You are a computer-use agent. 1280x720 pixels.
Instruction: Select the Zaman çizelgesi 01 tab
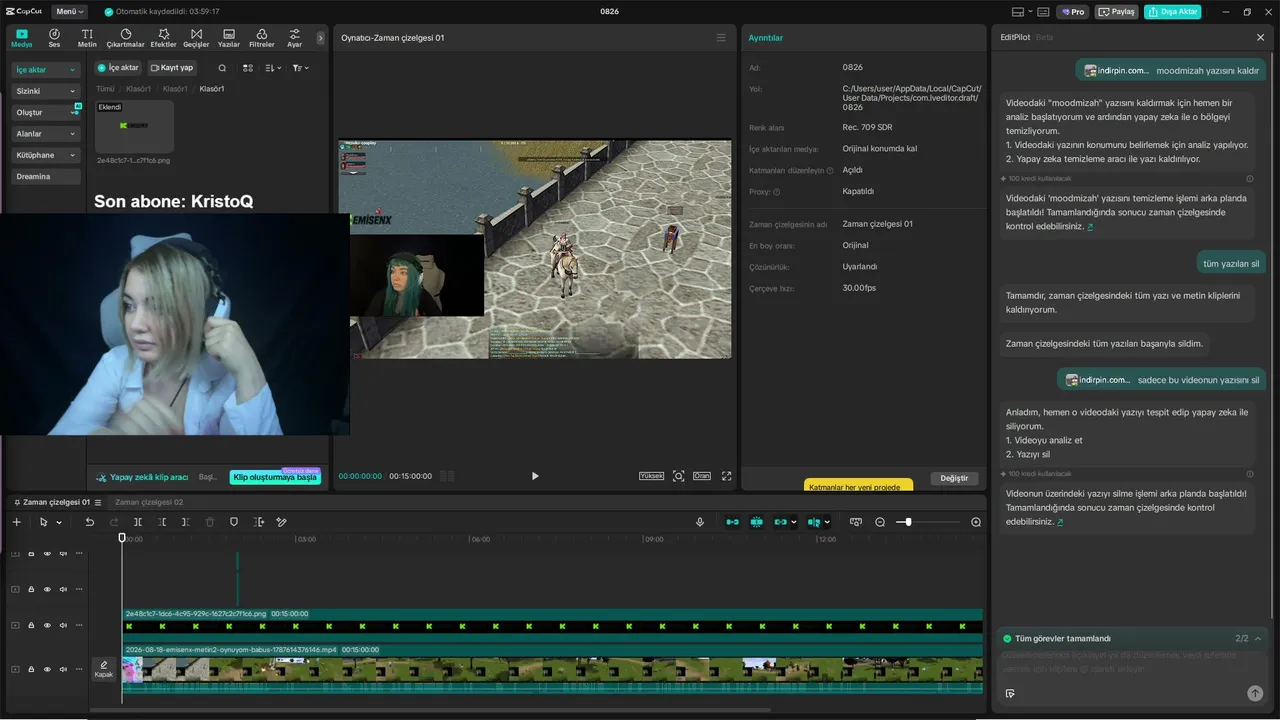coord(56,502)
